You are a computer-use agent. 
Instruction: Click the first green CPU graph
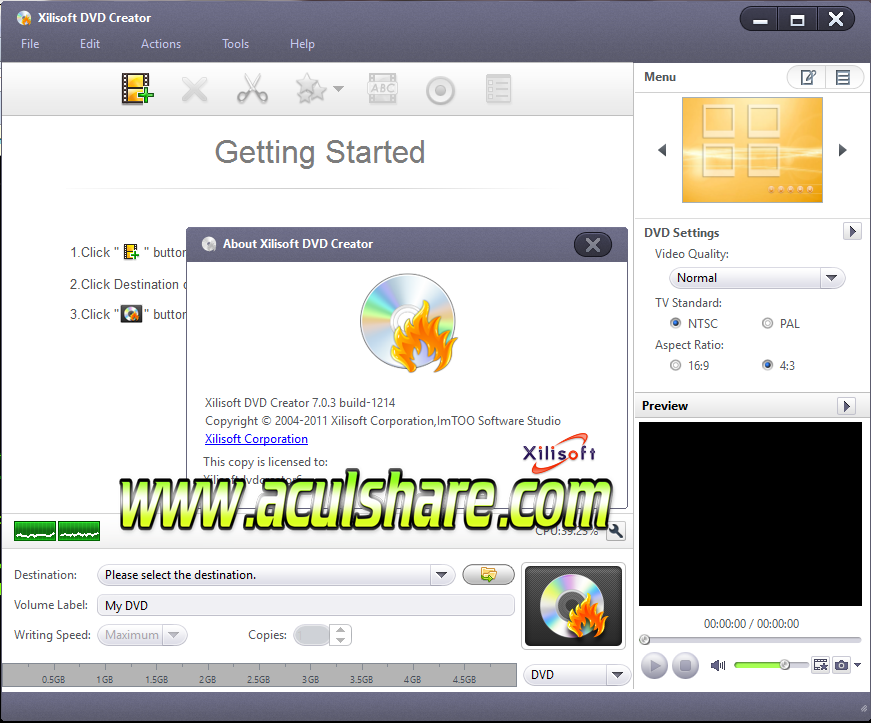[x=35, y=531]
